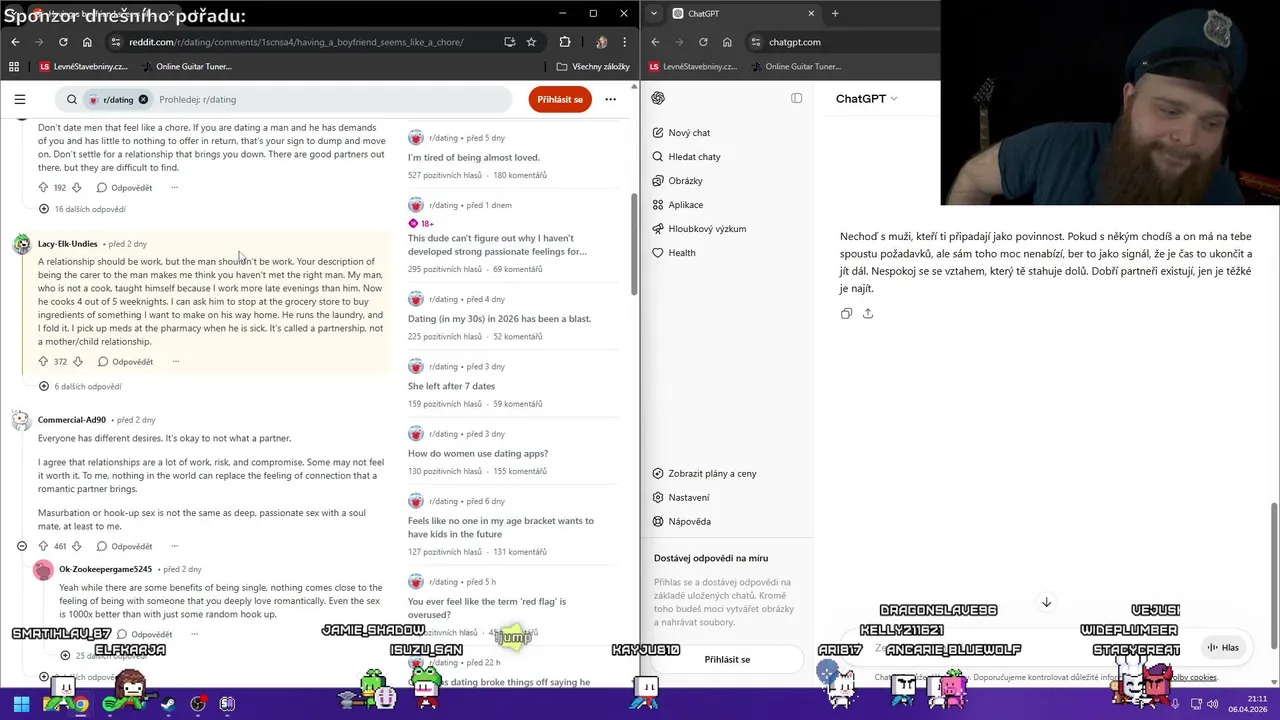Open the tab search dropdown in ChatGPT window
The image size is (1280, 720).
point(653,14)
